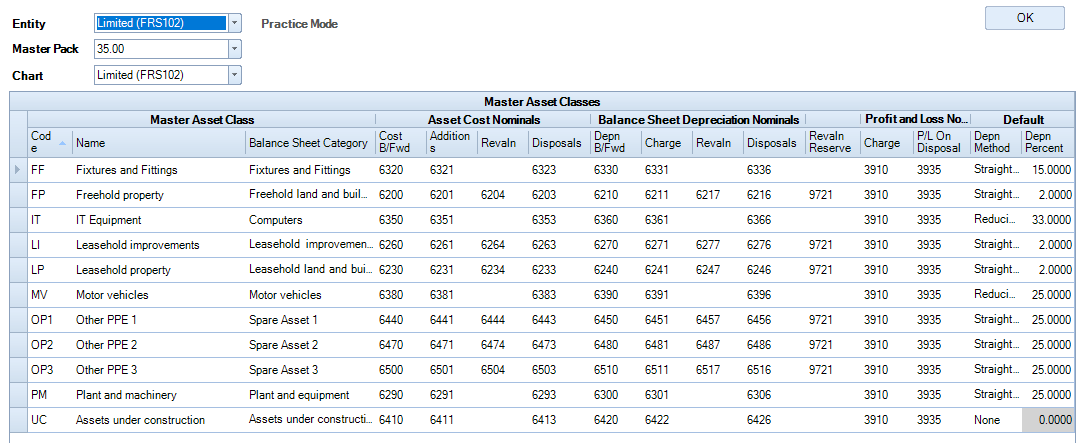Click the depreciation disposals value 6396
The image size is (1080, 443).
coord(774,295)
